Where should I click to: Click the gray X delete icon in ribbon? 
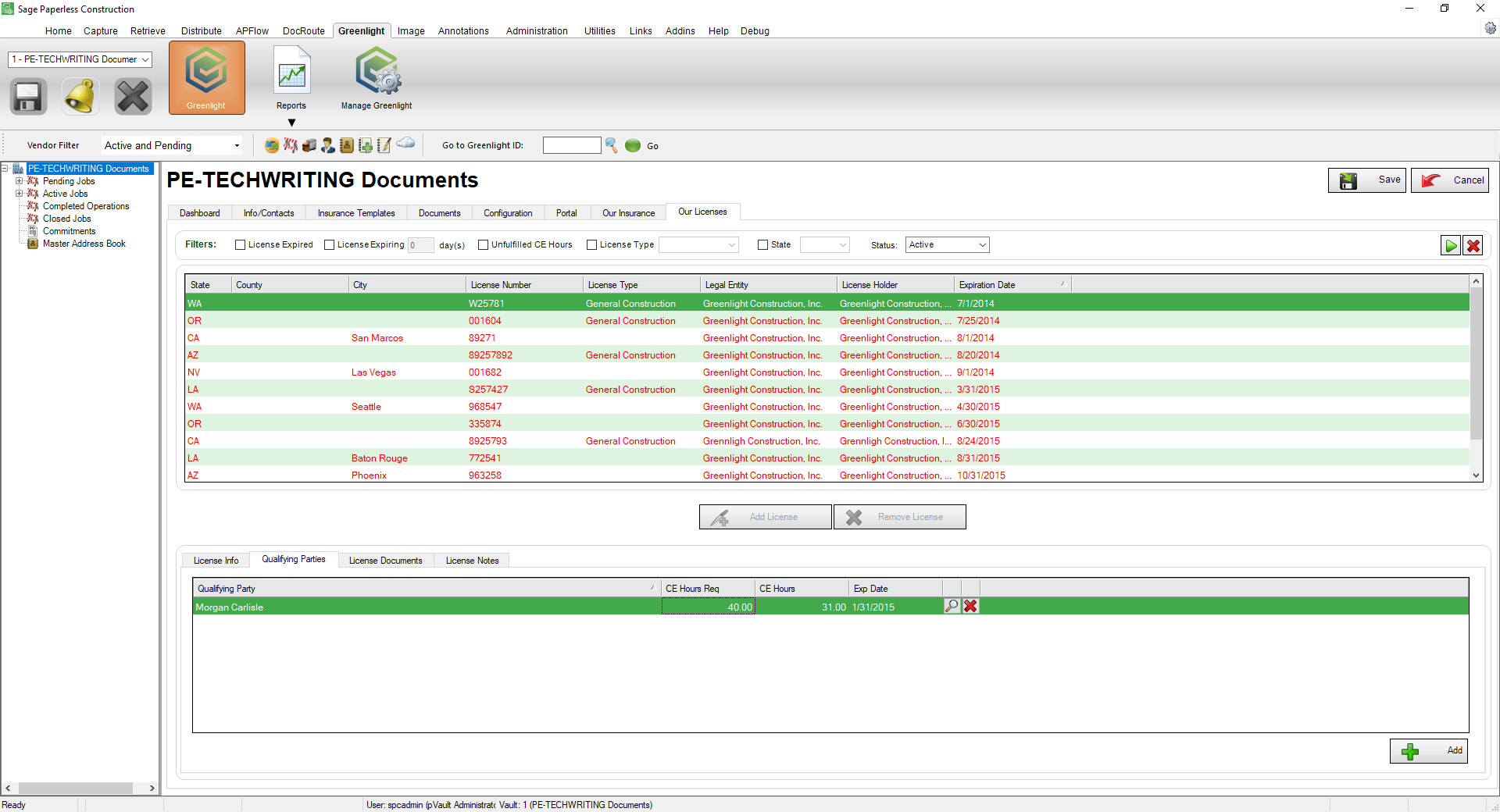coord(133,97)
